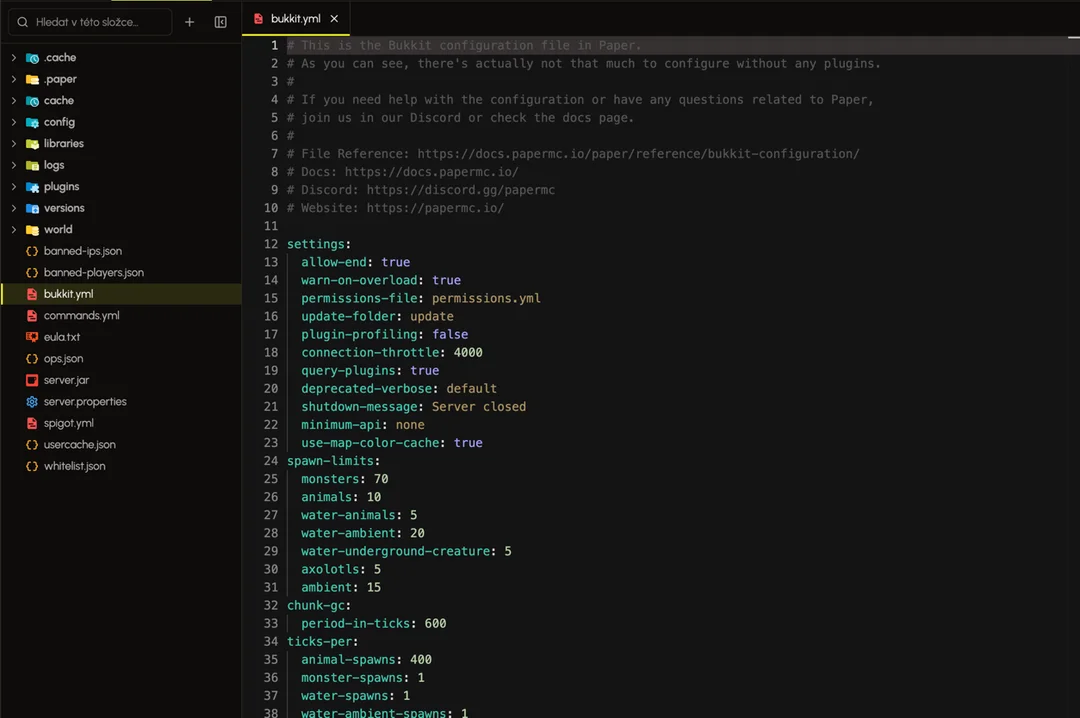Screen dimensions: 1080x718
Task: Click the search magnifier icon
Action: [23, 22]
